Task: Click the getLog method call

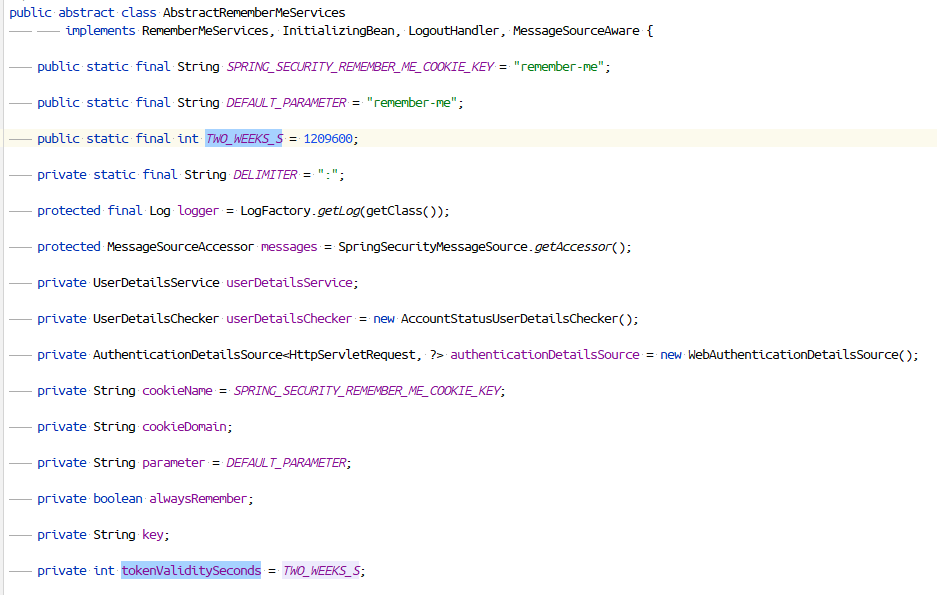Action: point(338,211)
